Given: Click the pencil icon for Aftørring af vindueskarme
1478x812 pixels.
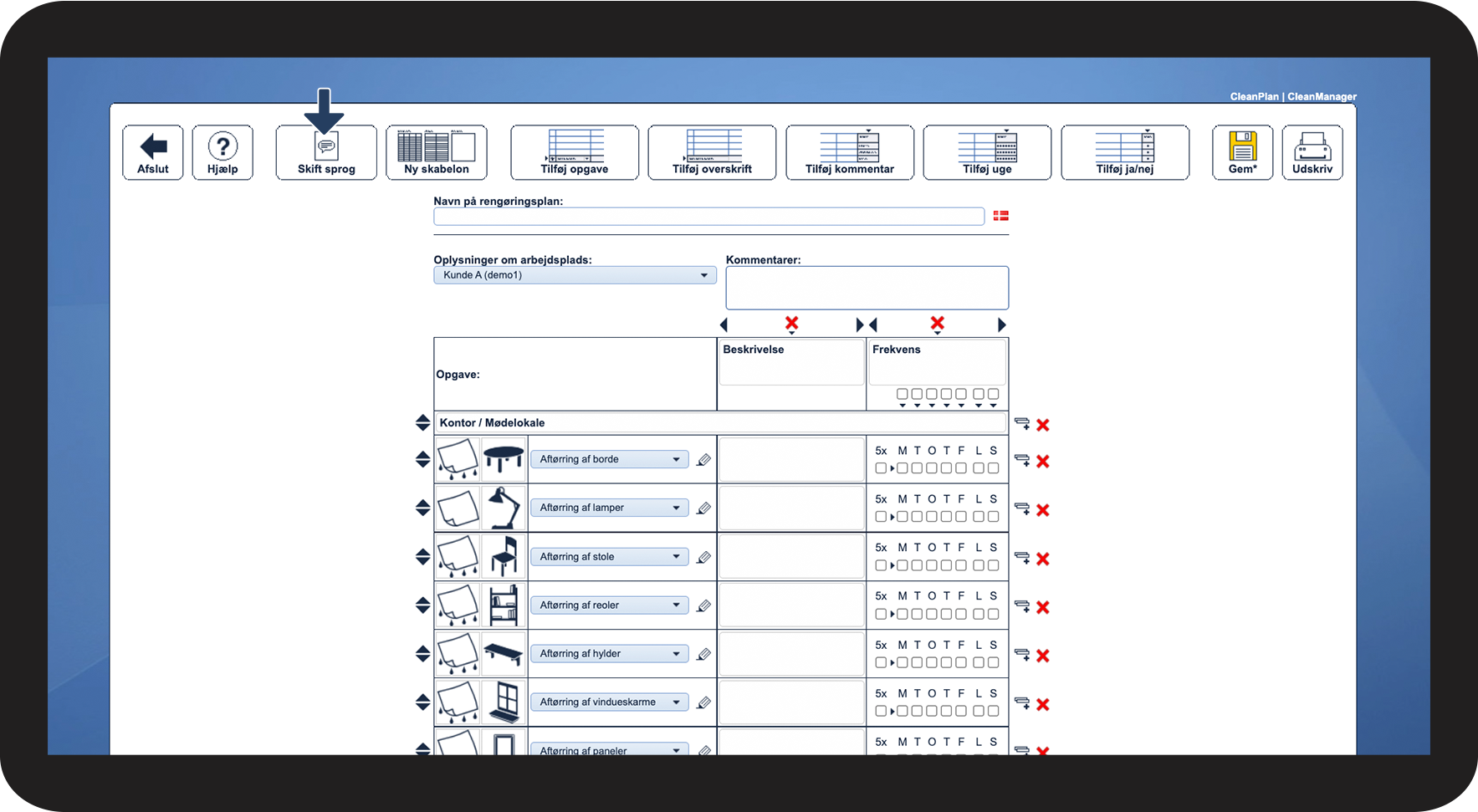Looking at the screenshot, I should pos(704,702).
